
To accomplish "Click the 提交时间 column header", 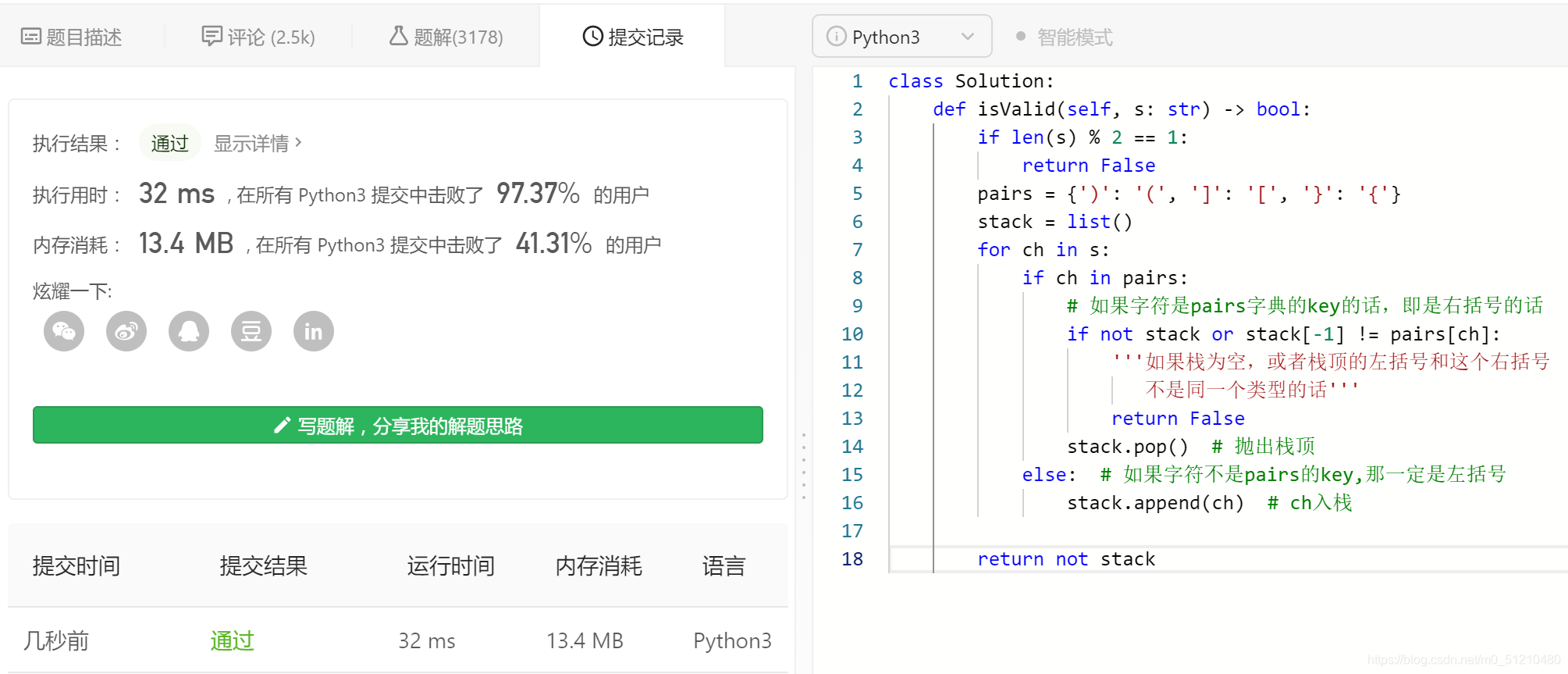I will click(x=76, y=566).
